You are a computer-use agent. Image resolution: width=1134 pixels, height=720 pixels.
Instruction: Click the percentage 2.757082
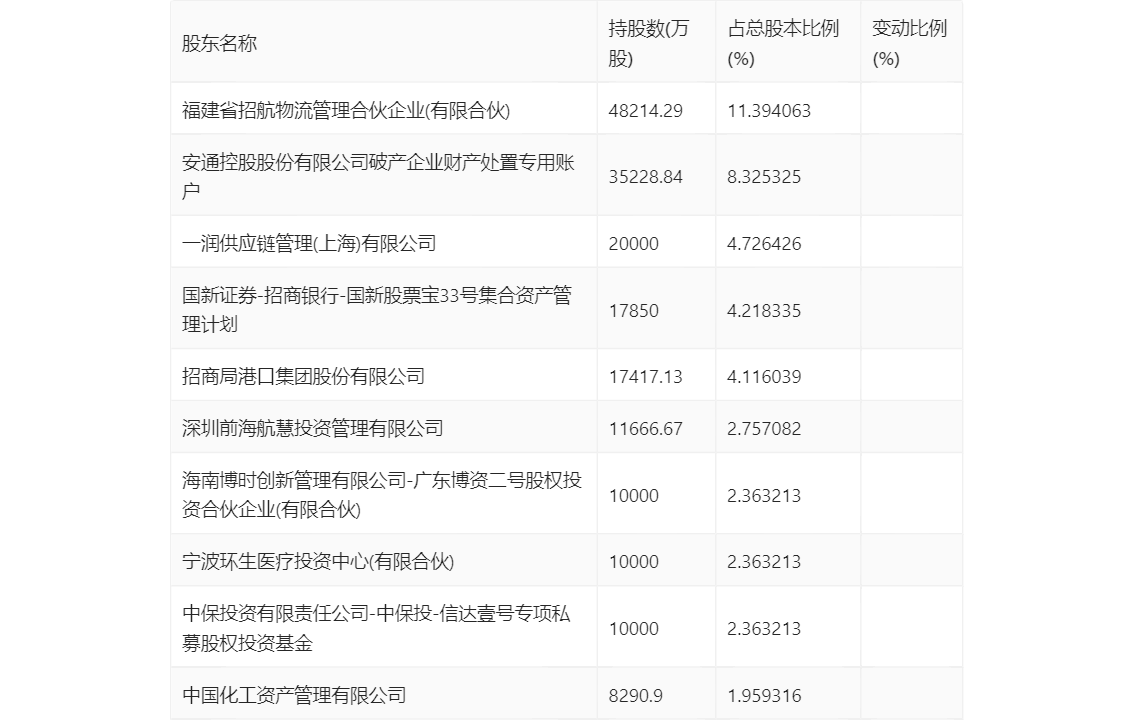pyautogui.click(x=764, y=429)
